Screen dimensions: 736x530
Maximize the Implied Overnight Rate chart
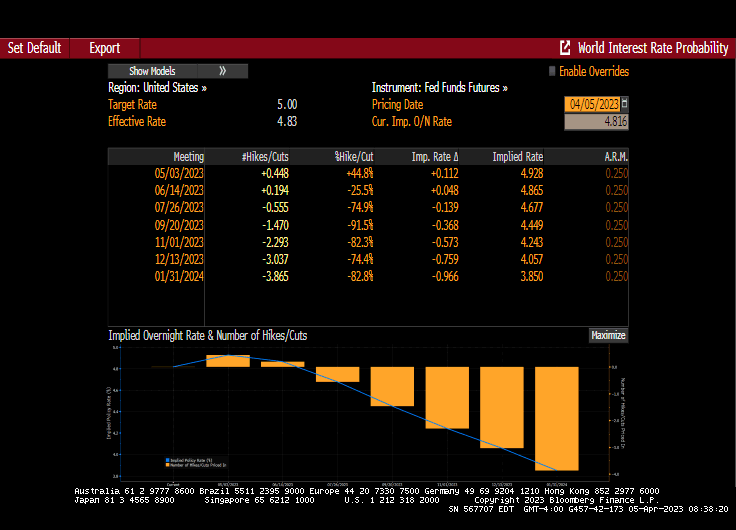pos(607,336)
